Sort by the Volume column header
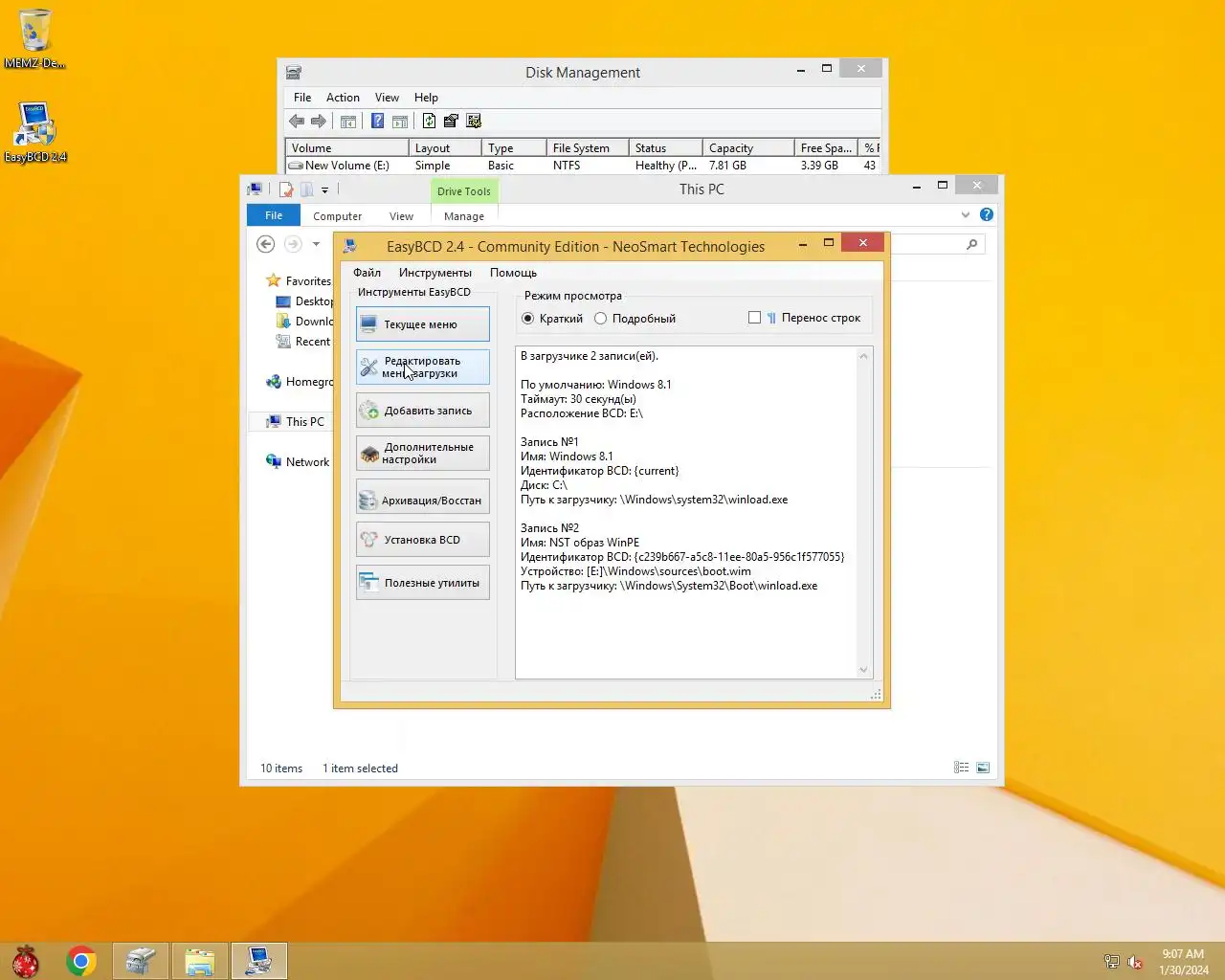The height and width of the screenshot is (980, 1225). 346,148
